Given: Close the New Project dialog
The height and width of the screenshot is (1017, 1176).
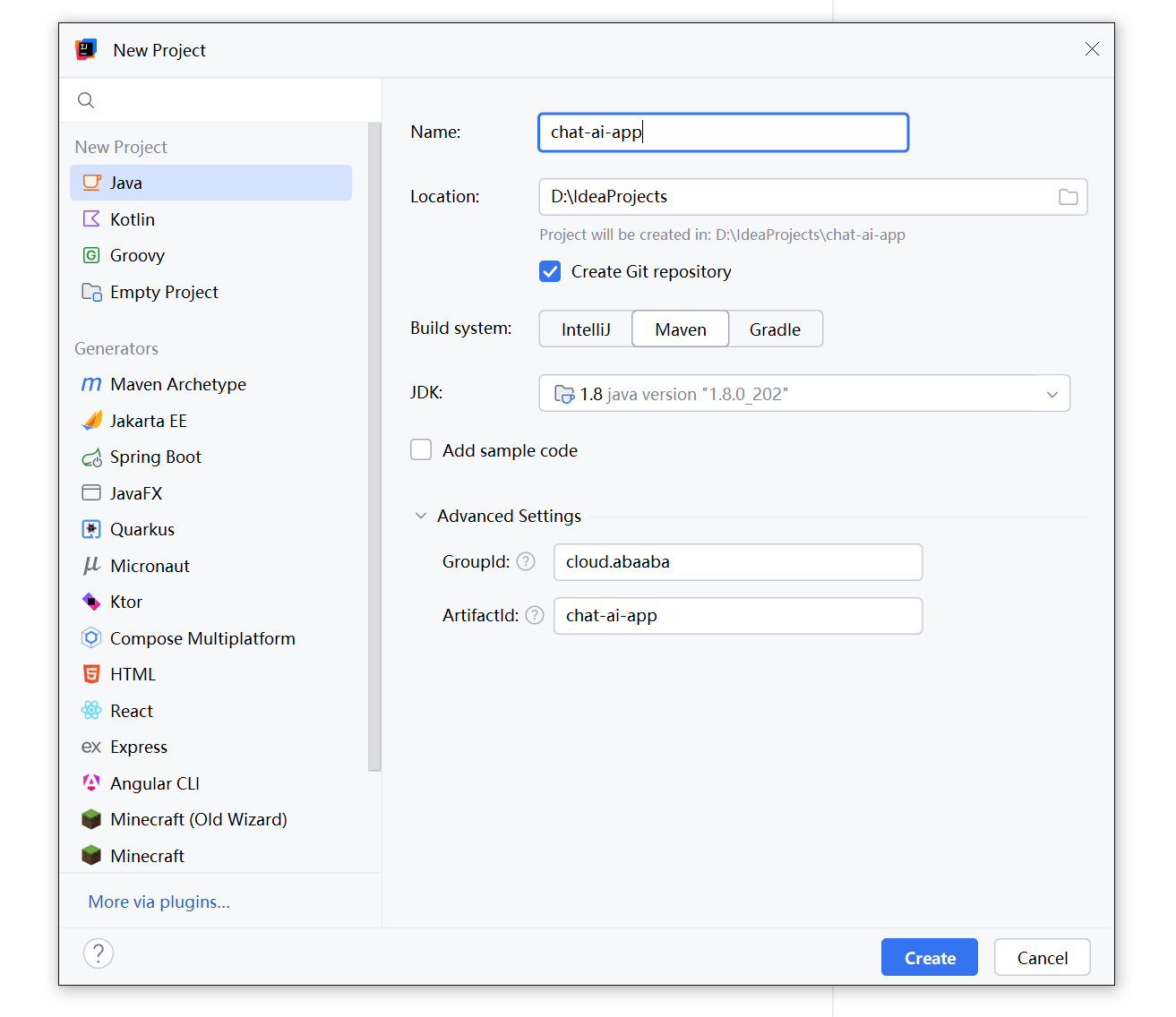Looking at the screenshot, I should (1092, 49).
